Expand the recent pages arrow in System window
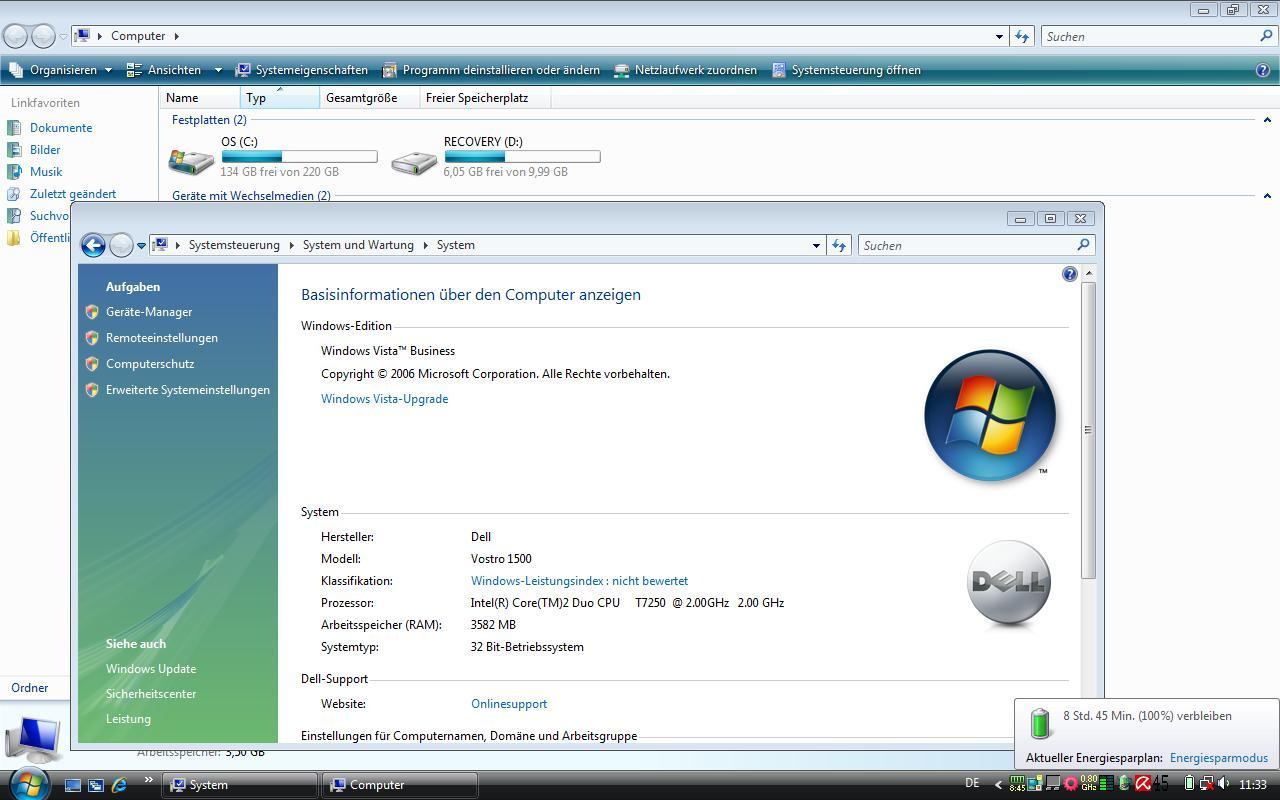The height and width of the screenshot is (800, 1280). (142, 245)
